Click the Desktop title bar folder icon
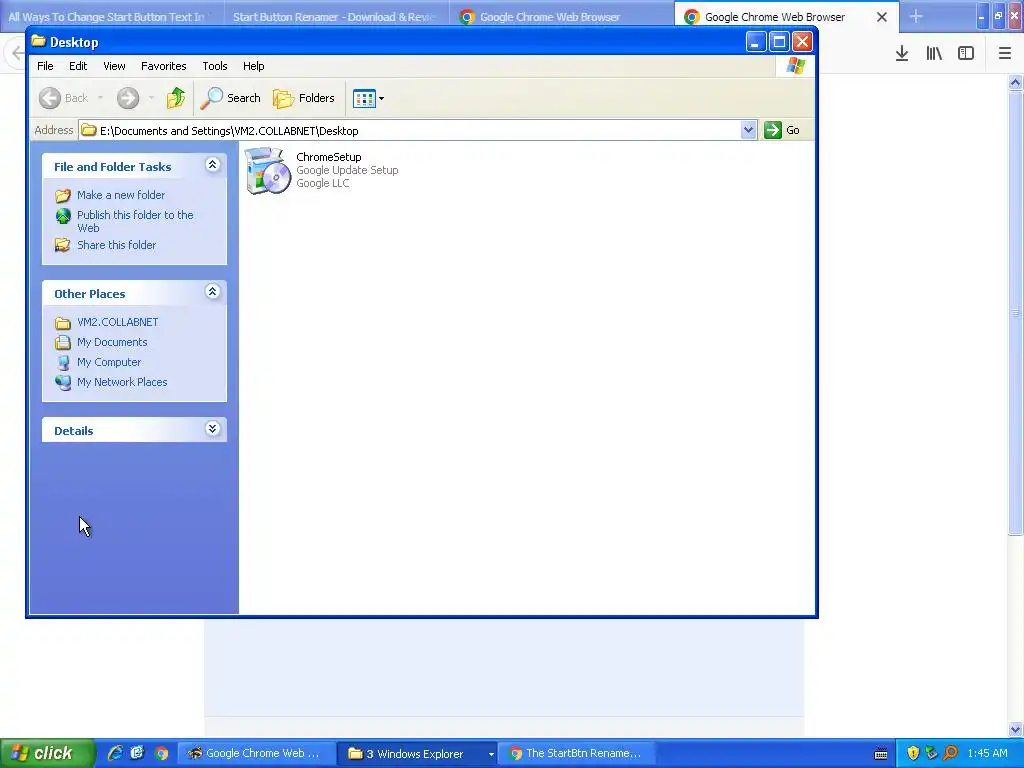This screenshot has height=768, width=1024. pos(39,42)
